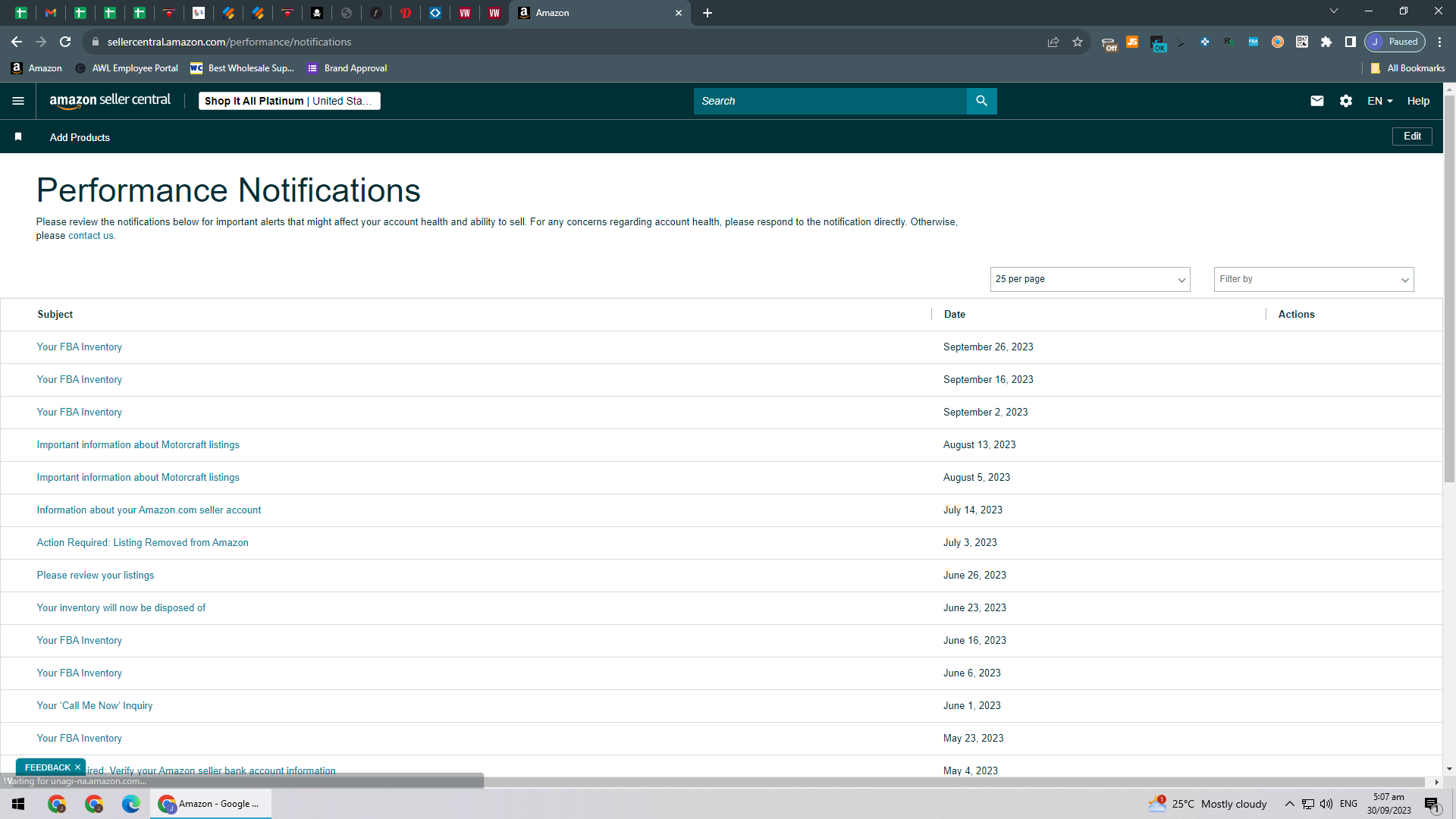Open the All Bookmarks folder
1456x819 pixels.
[1407, 68]
